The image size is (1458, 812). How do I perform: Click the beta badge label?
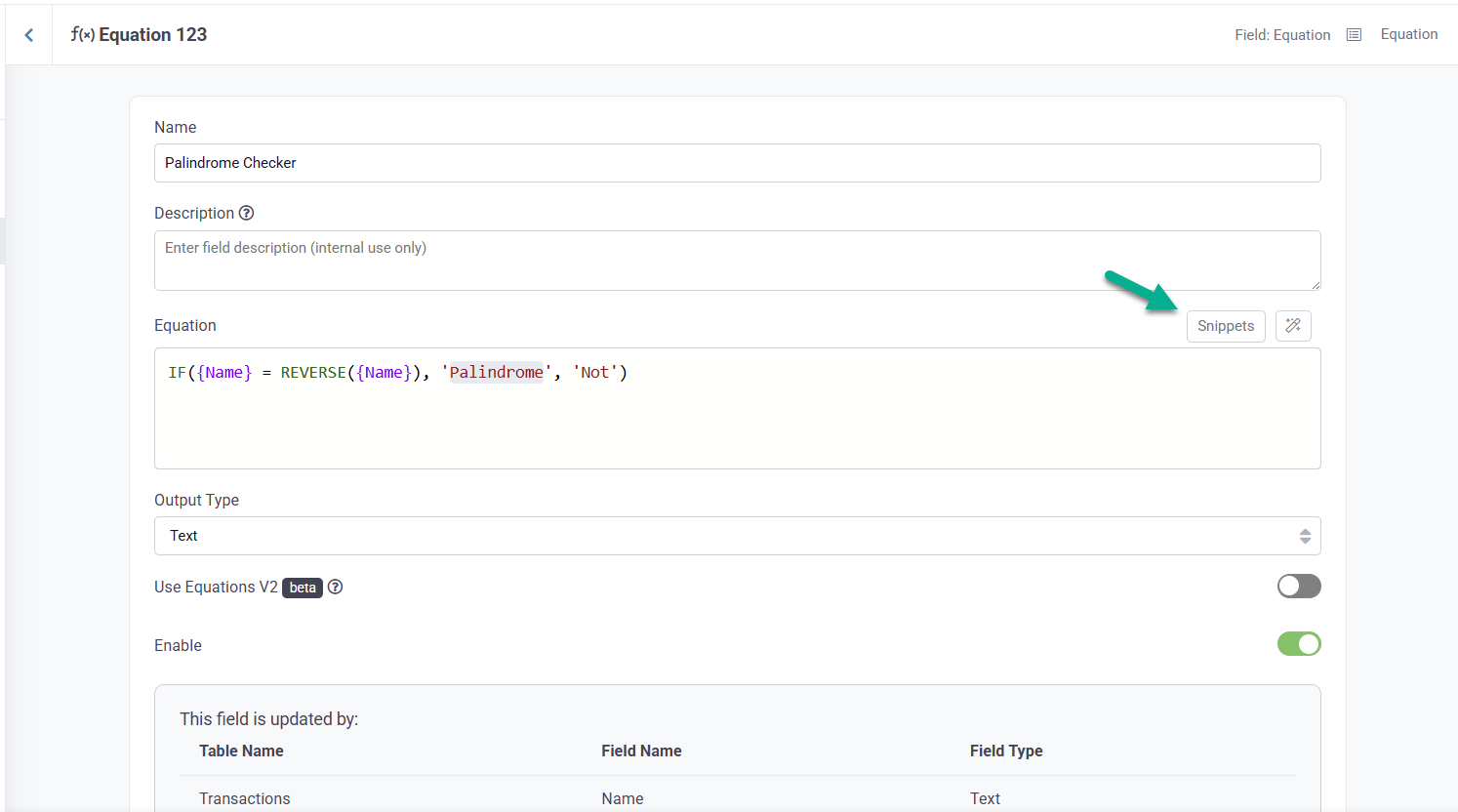click(303, 588)
